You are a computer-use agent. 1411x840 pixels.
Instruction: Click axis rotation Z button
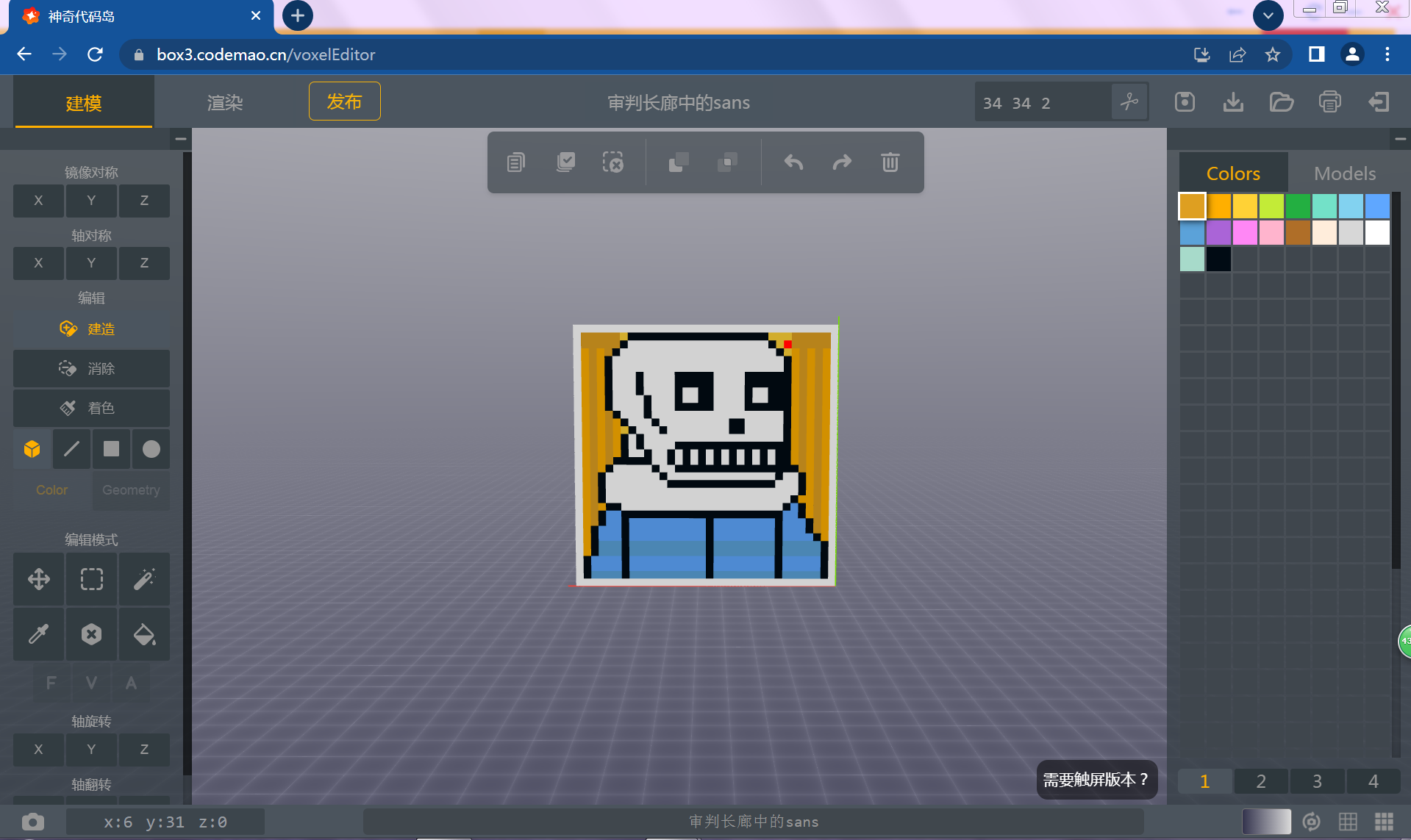pyautogui.click(x=144, y=750)
